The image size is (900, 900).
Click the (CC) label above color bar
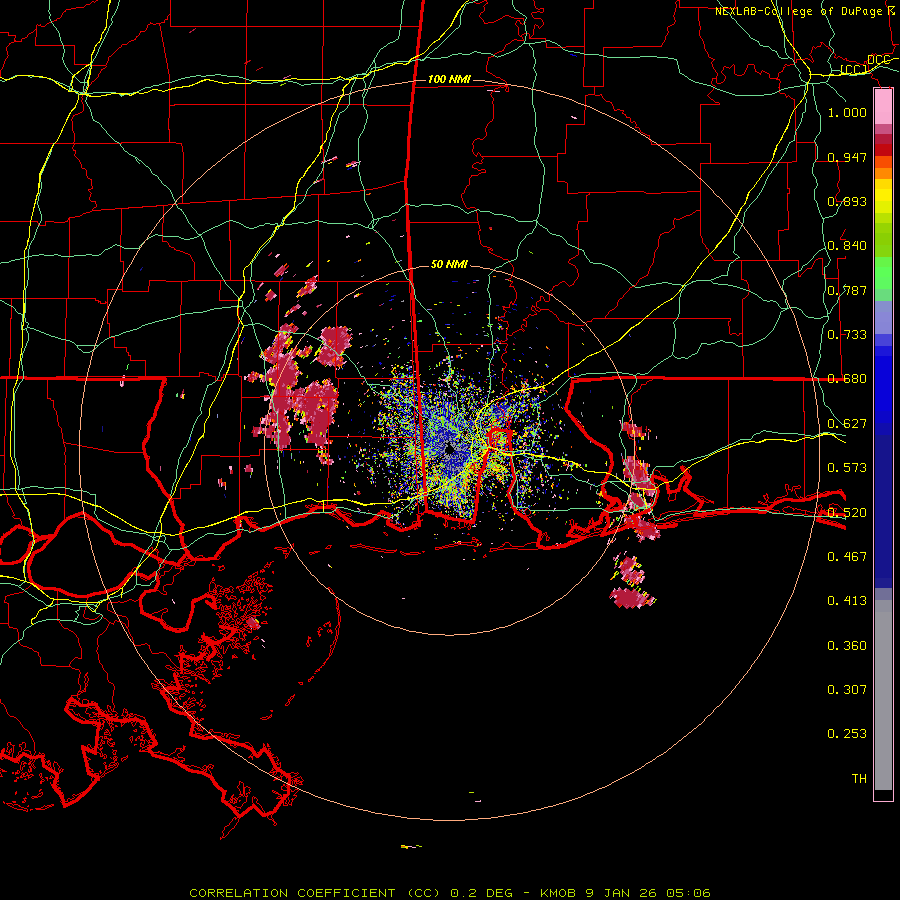pos(853,69)
